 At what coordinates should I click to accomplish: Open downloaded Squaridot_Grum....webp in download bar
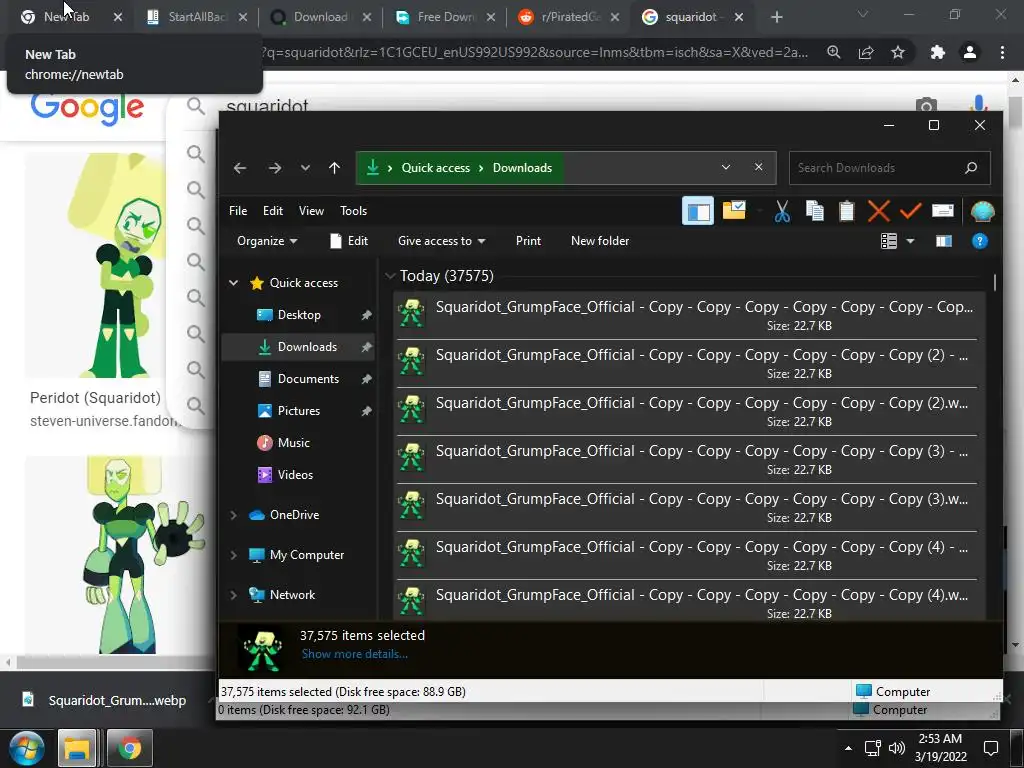[104, 700]
